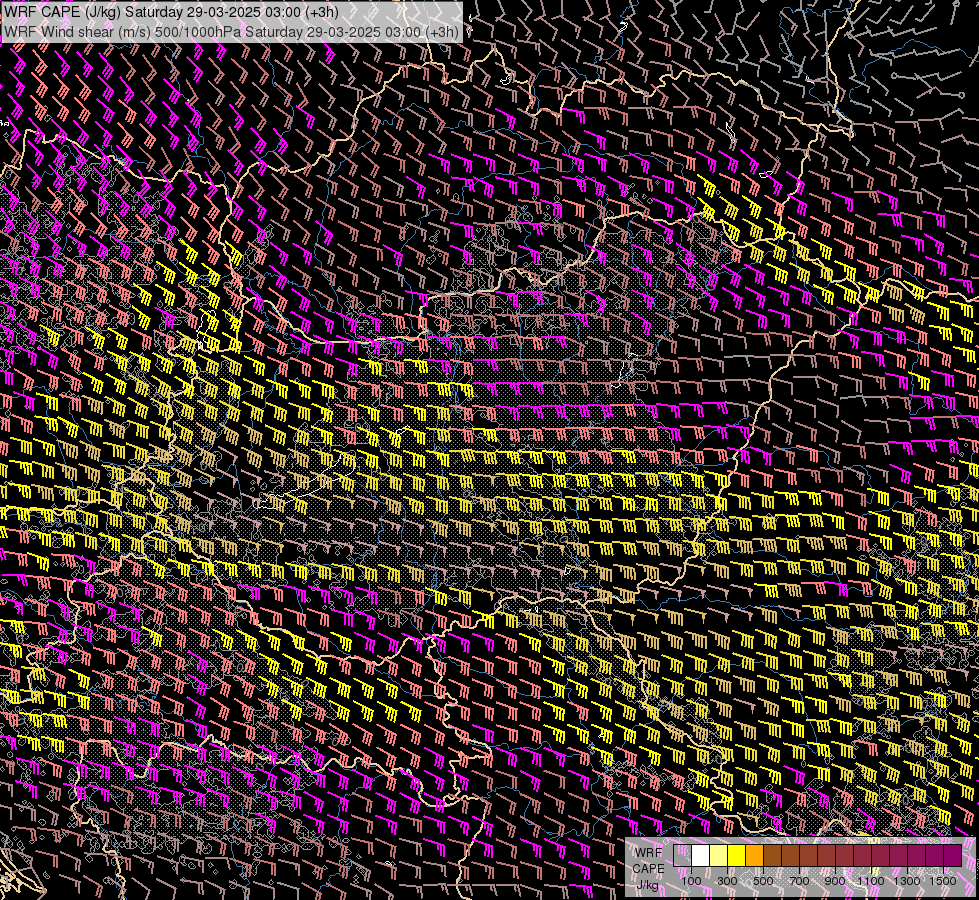The width and height of the screenshot is (979, 900).
Task: Click the legend value '700'
Action: [799, 881]
